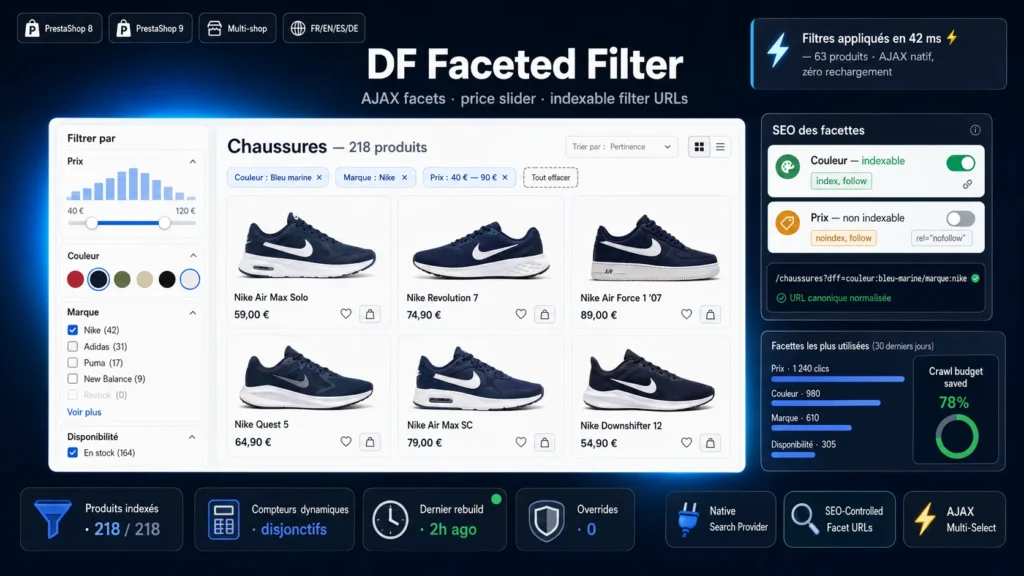Select the red color swatch
The image size is (1024, 576).
tap(76, 280)
